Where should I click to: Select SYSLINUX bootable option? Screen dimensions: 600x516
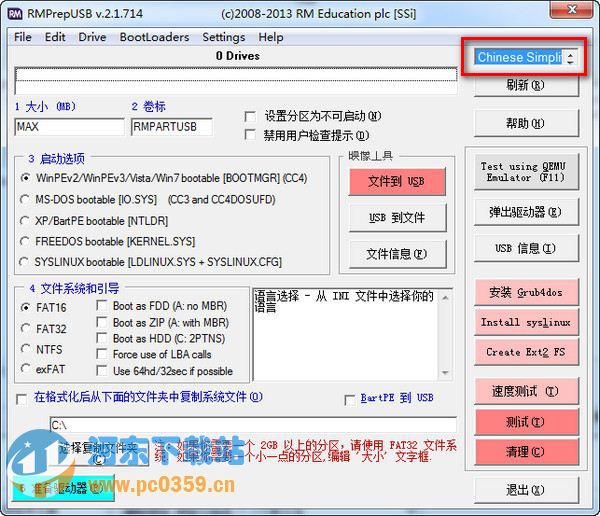24,262
